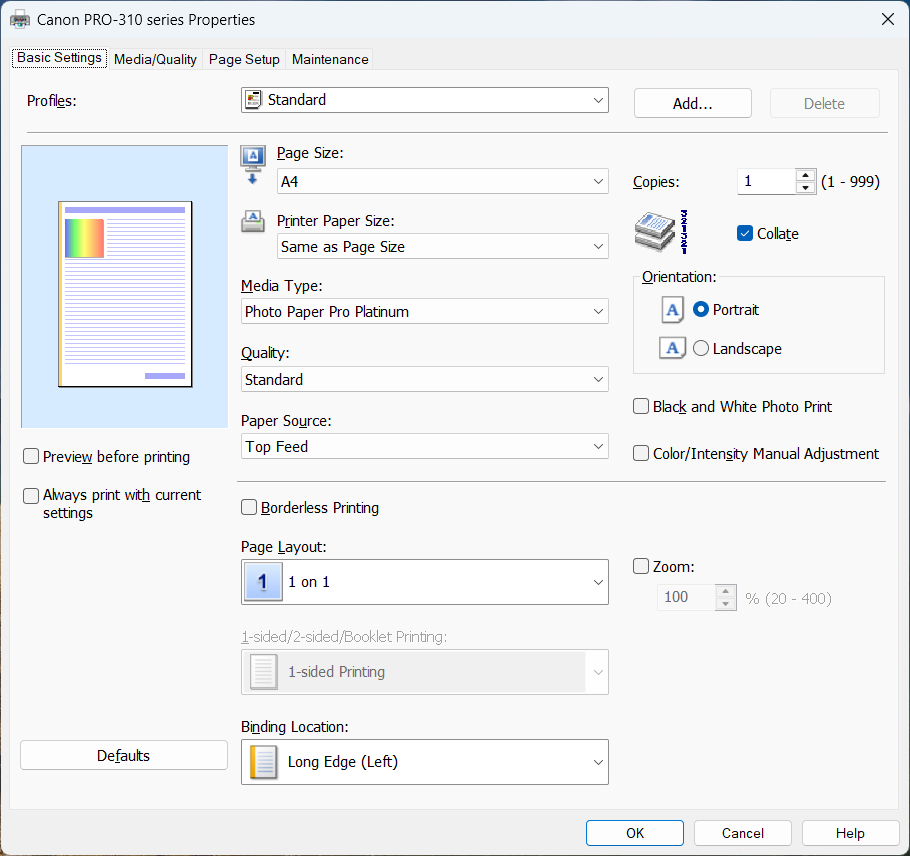The width and height of the screenshot is (910, 856).
Task: Check Always print with current settings
Action: tap(31, 496)
